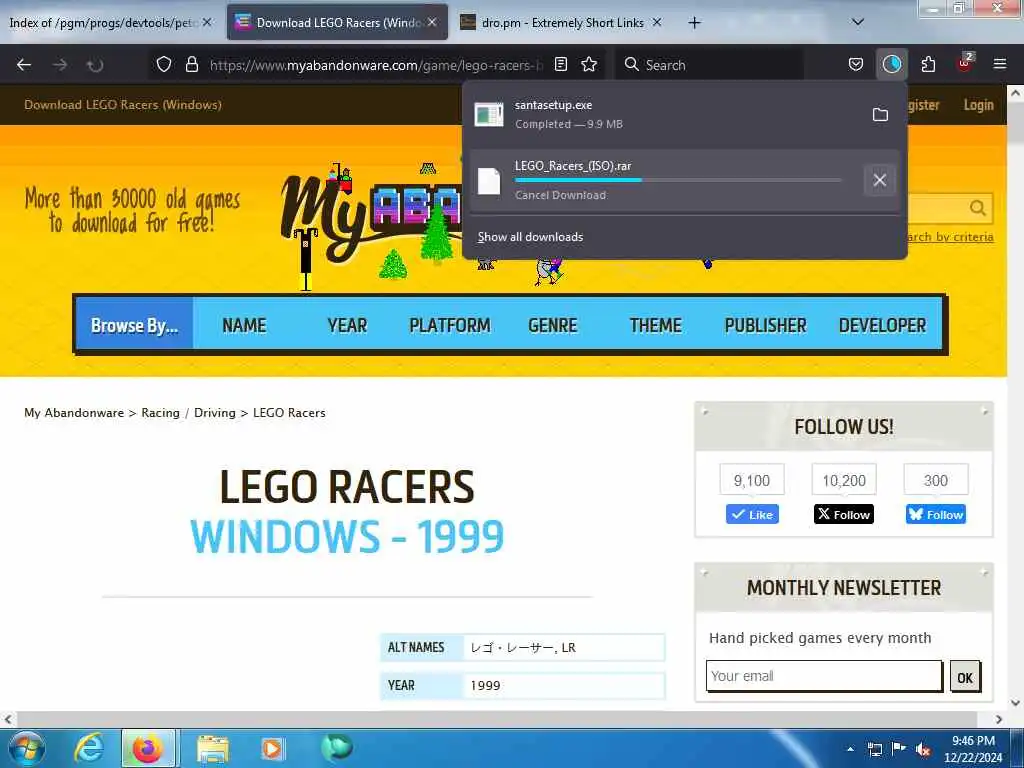Click the vertical scrollbar up arrow

1016,93
